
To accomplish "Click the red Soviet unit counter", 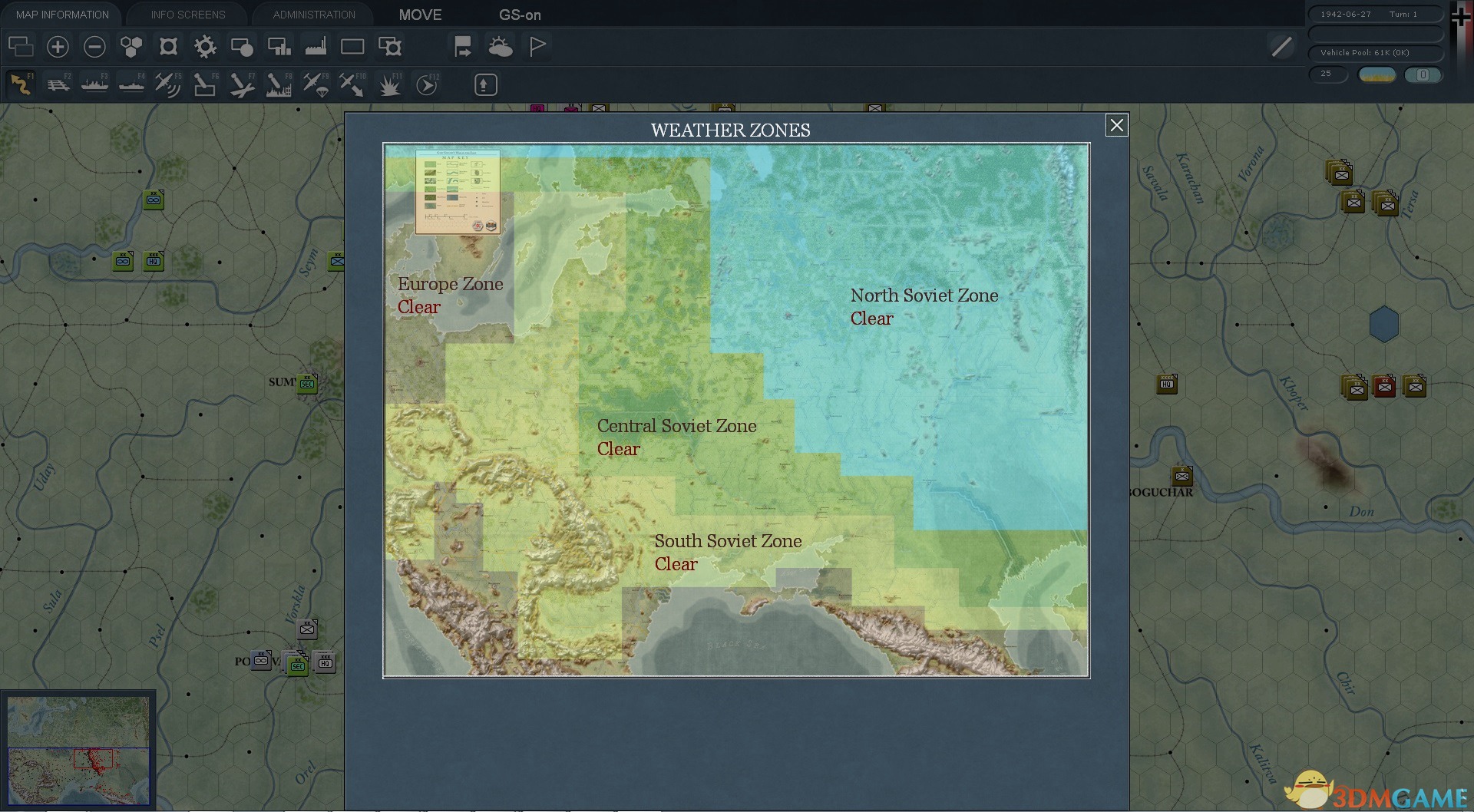I will pos(1383,386).
